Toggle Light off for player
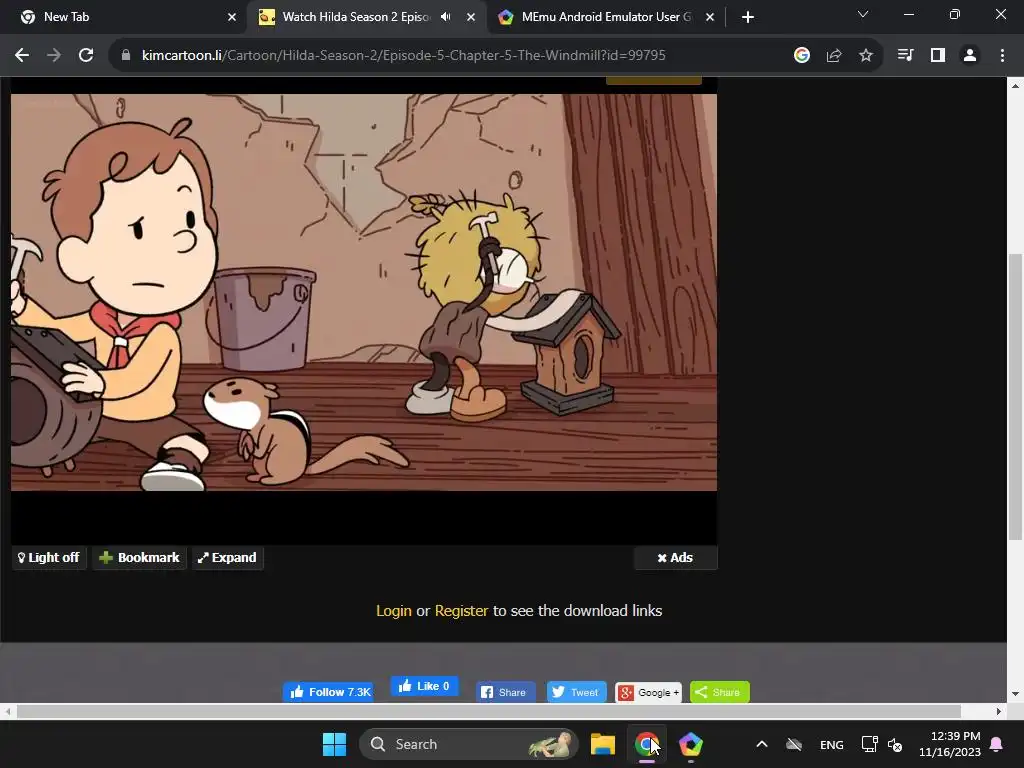Image resolution: width=1024 pixels, height=768 pixels. tap(49, 558)
